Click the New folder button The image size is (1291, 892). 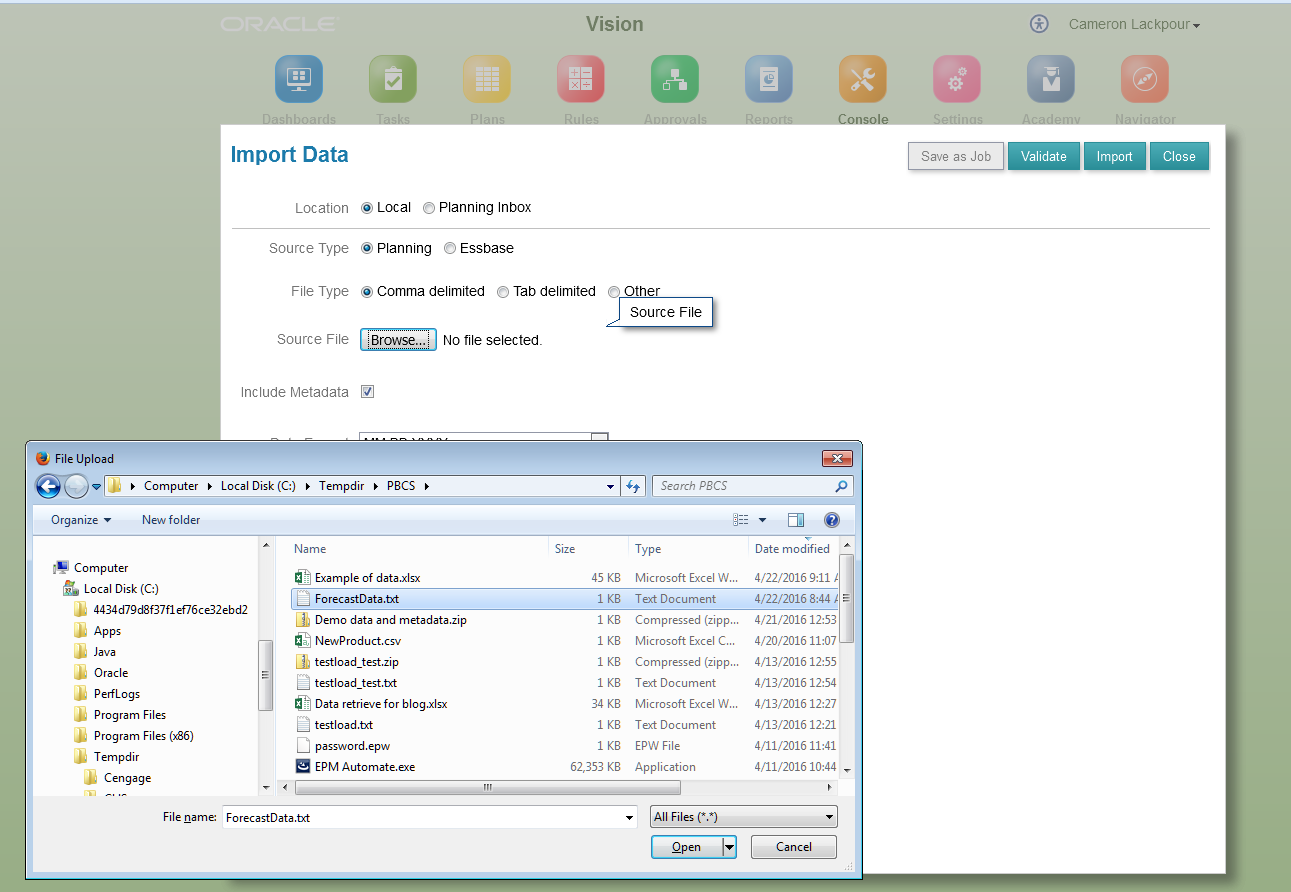[171, 520]
